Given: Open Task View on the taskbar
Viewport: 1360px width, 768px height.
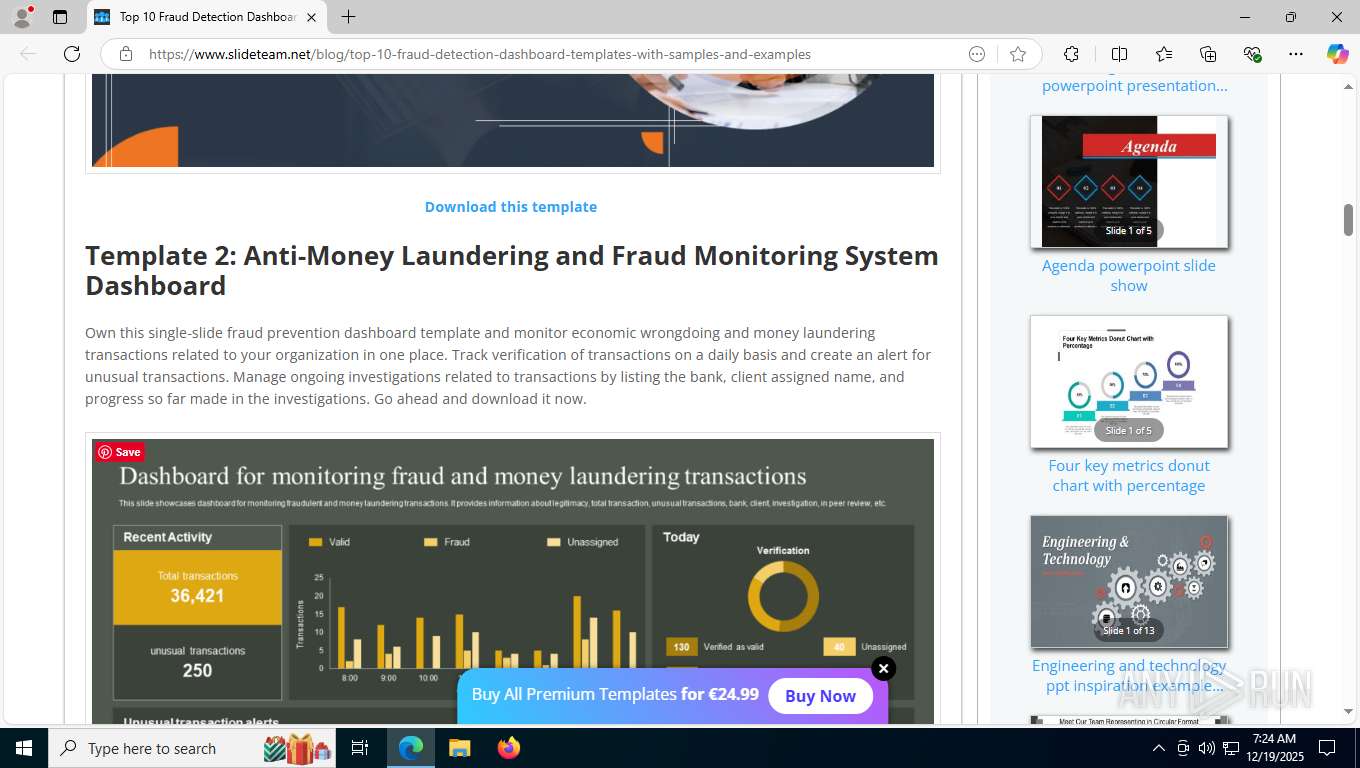Looking at the screenshot, I should [x=361, y=748].
